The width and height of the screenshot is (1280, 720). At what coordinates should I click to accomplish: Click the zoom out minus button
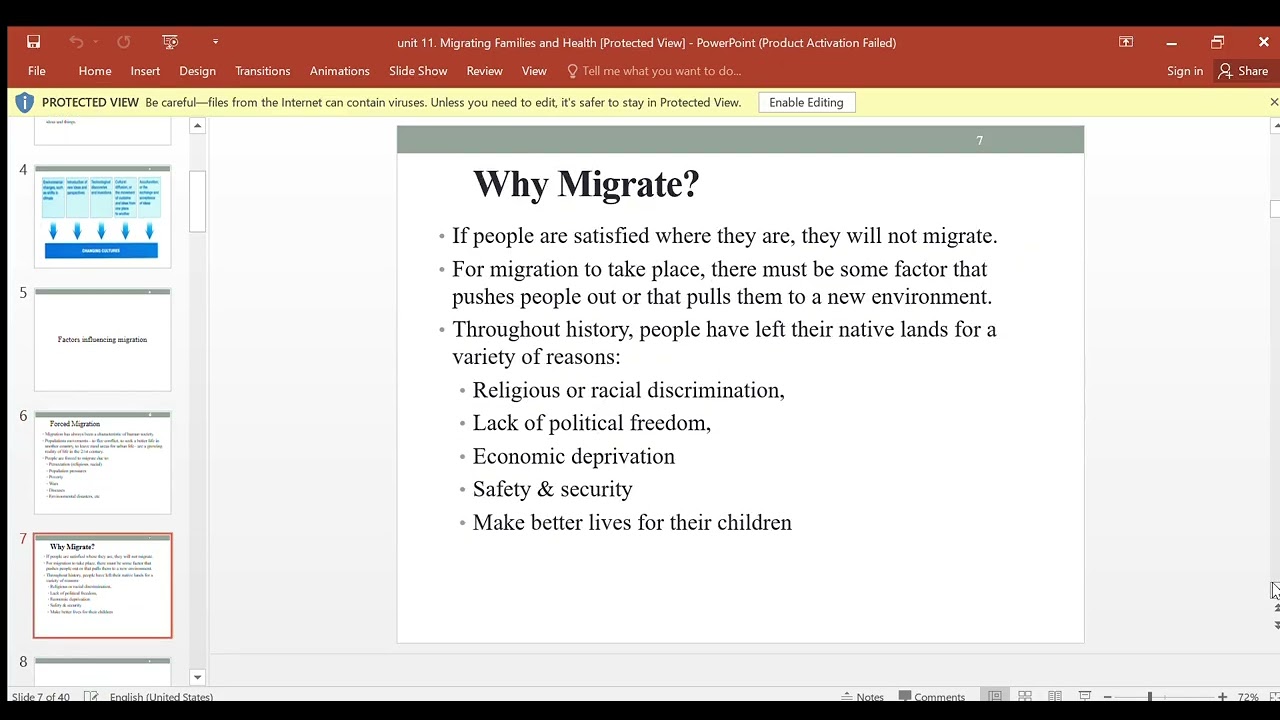coord(1107,697)
